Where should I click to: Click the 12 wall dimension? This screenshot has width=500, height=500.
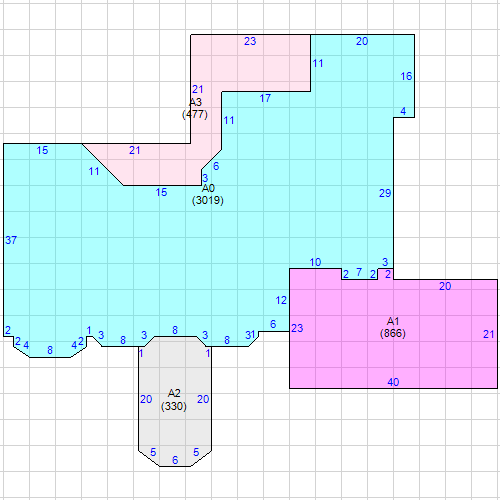point(281,300)
